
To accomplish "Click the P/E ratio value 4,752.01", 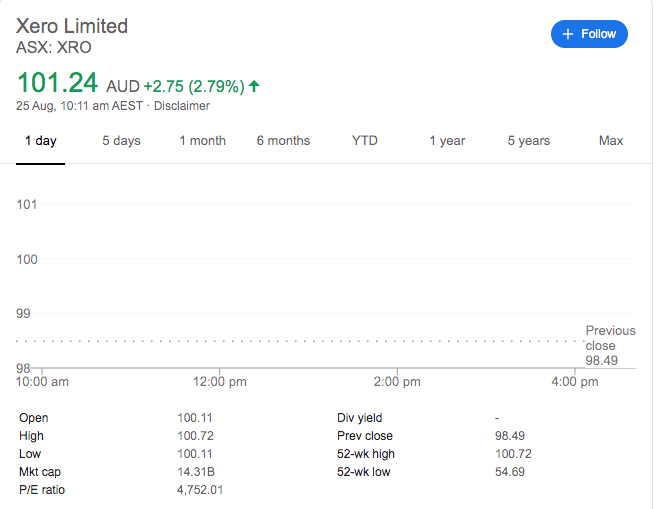I will coord(199,490).
